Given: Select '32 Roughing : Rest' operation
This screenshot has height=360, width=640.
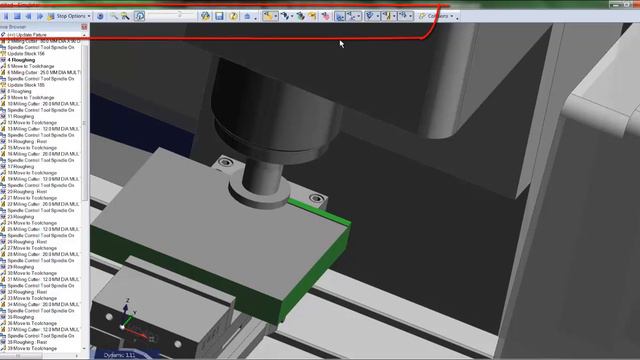Looking at the screenshot, I should click(27, 292).
